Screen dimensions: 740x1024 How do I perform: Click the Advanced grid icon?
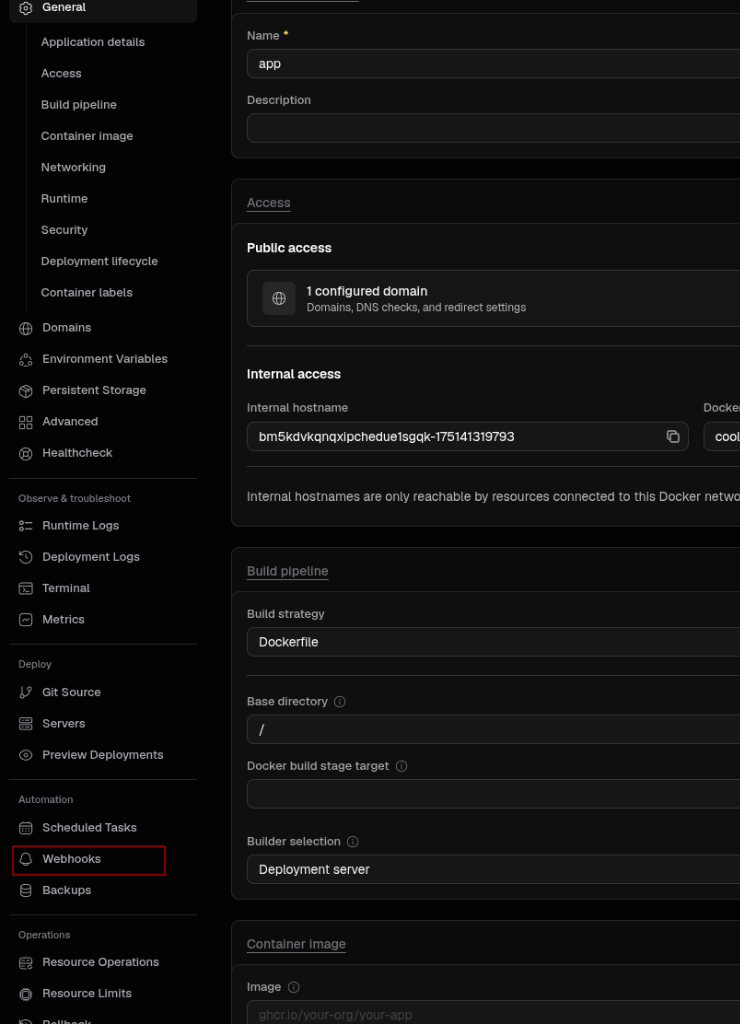[25, 422]
